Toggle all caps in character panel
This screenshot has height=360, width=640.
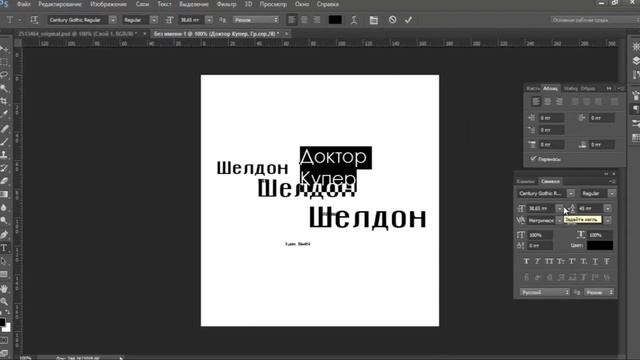coord(549,261)
